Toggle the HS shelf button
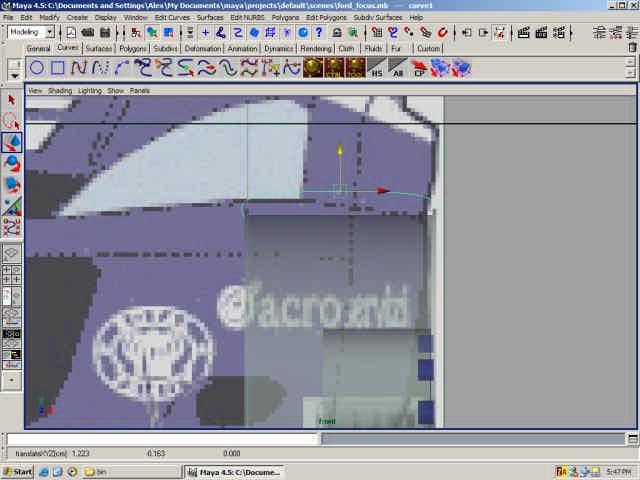 (377, 68)
